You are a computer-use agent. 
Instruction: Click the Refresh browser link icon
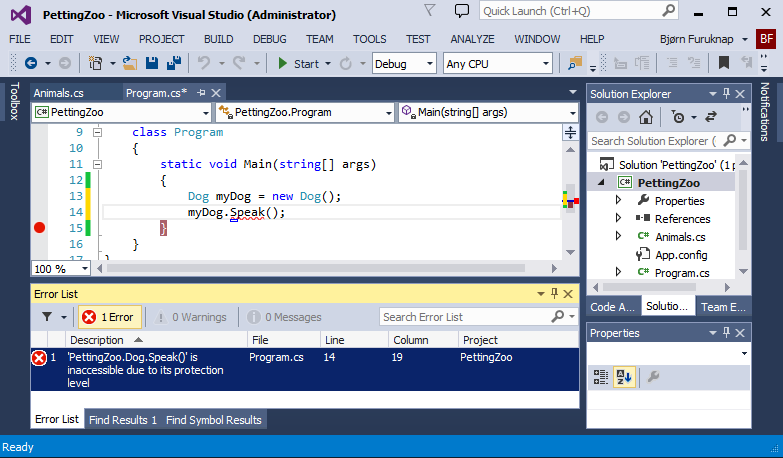346,64
